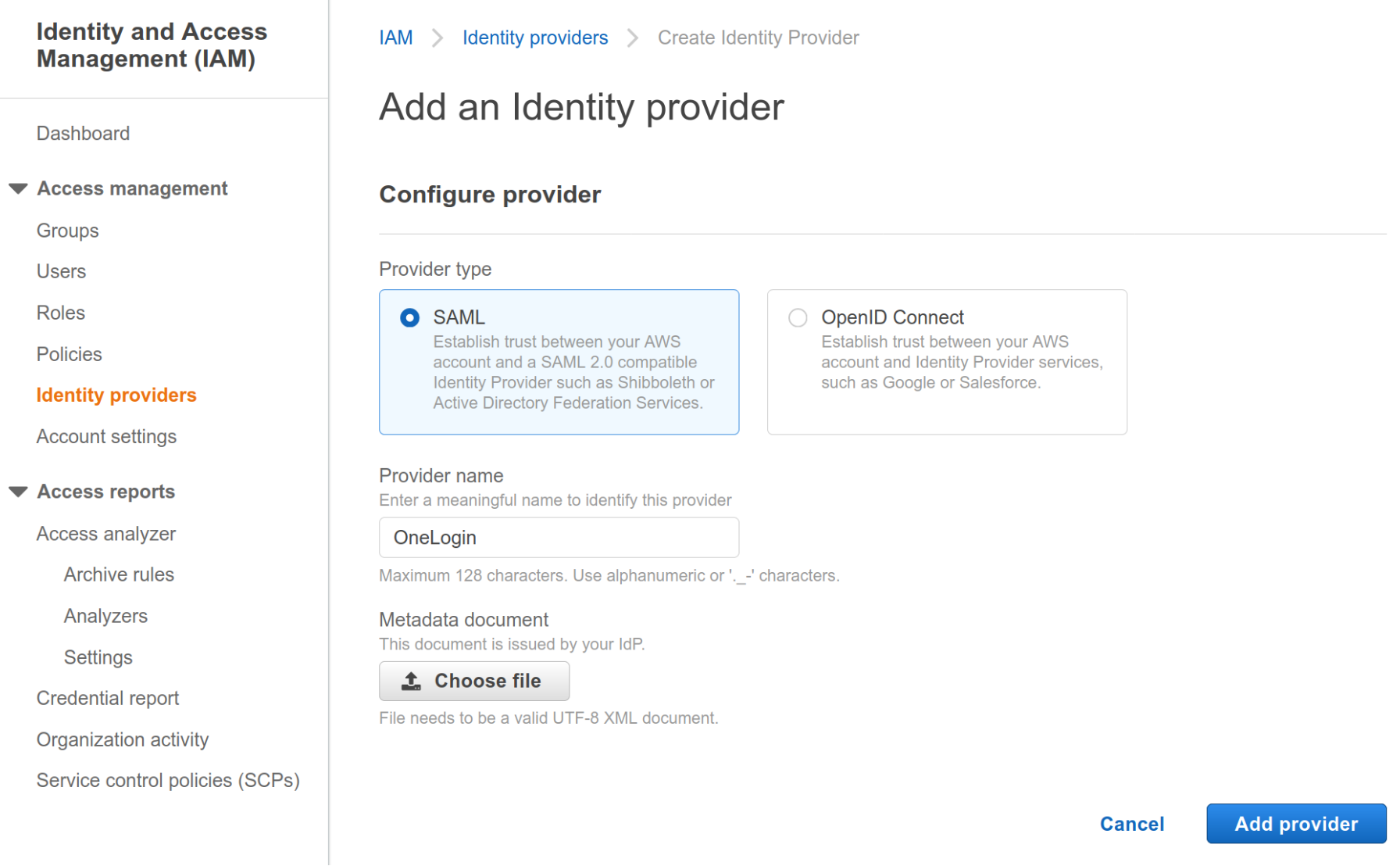Screen dimensions: 1400x866
Task: Click Cancel to discard the provider
Action: click(x=1131, y=824)
